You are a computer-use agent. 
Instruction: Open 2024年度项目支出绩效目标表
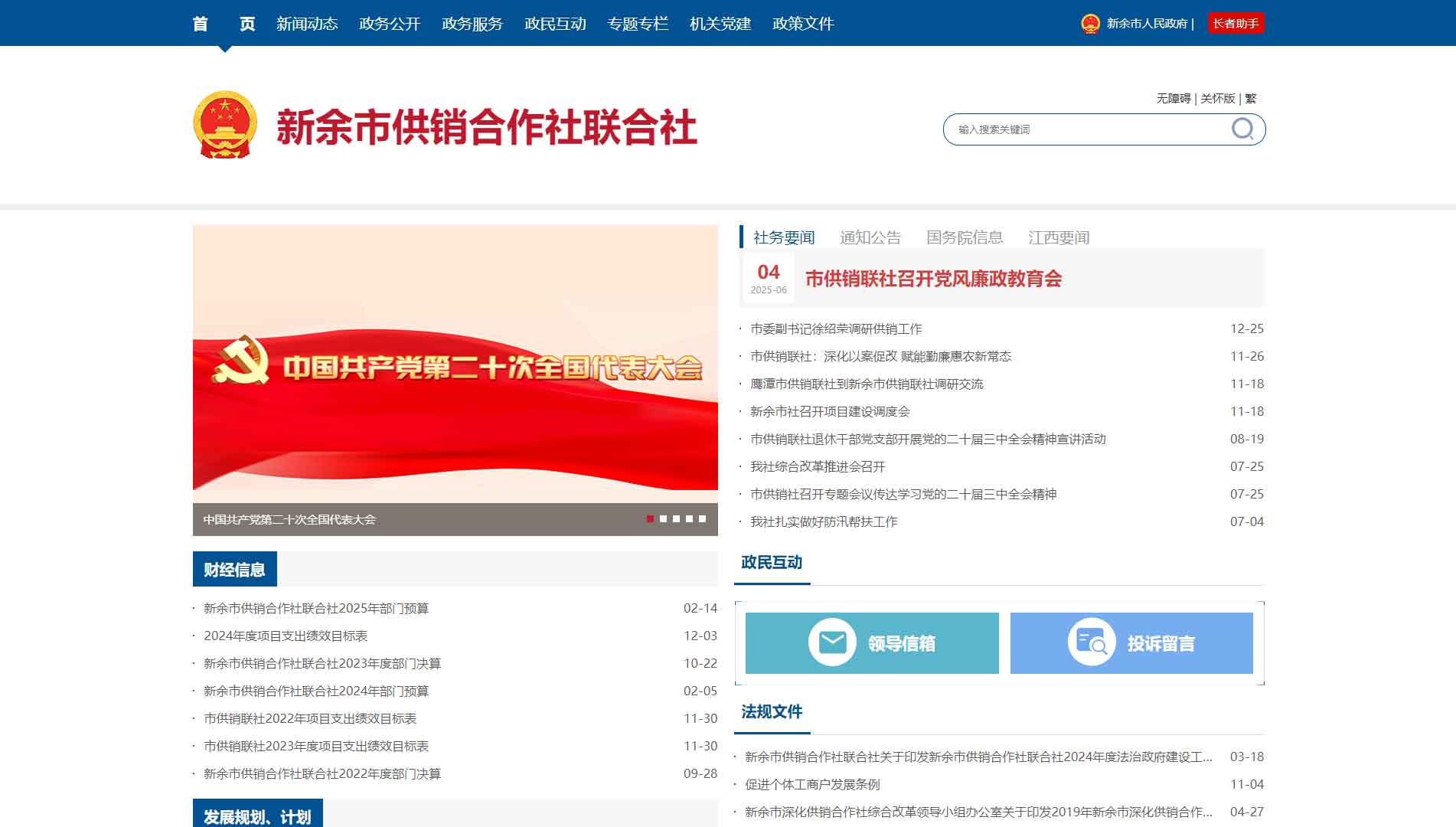286,636
